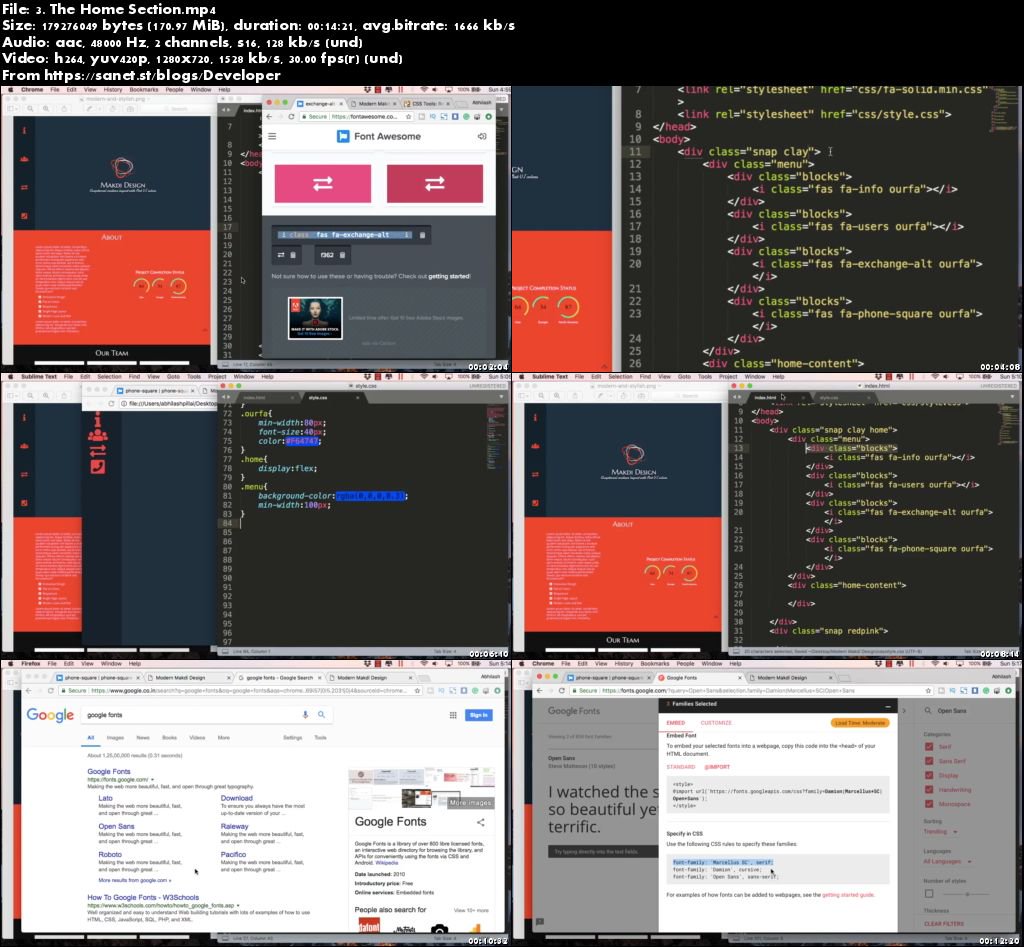The height and width of the screenshot is (947, 1024).
Task: Uncheck the Handwriting category checkbox
Action: pos(929,790)
